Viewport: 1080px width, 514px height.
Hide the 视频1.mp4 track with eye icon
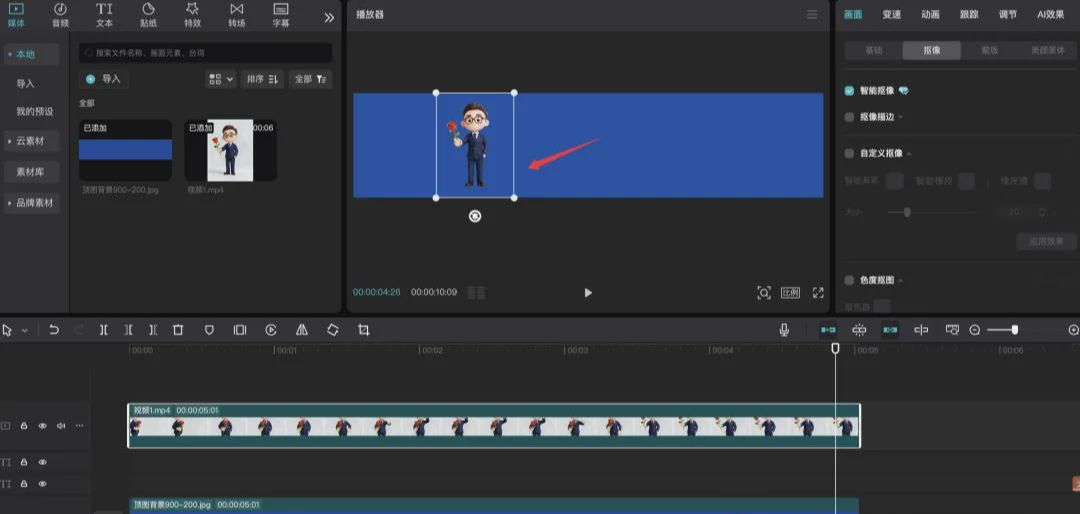pyautogui.click(x=42, y=426)
